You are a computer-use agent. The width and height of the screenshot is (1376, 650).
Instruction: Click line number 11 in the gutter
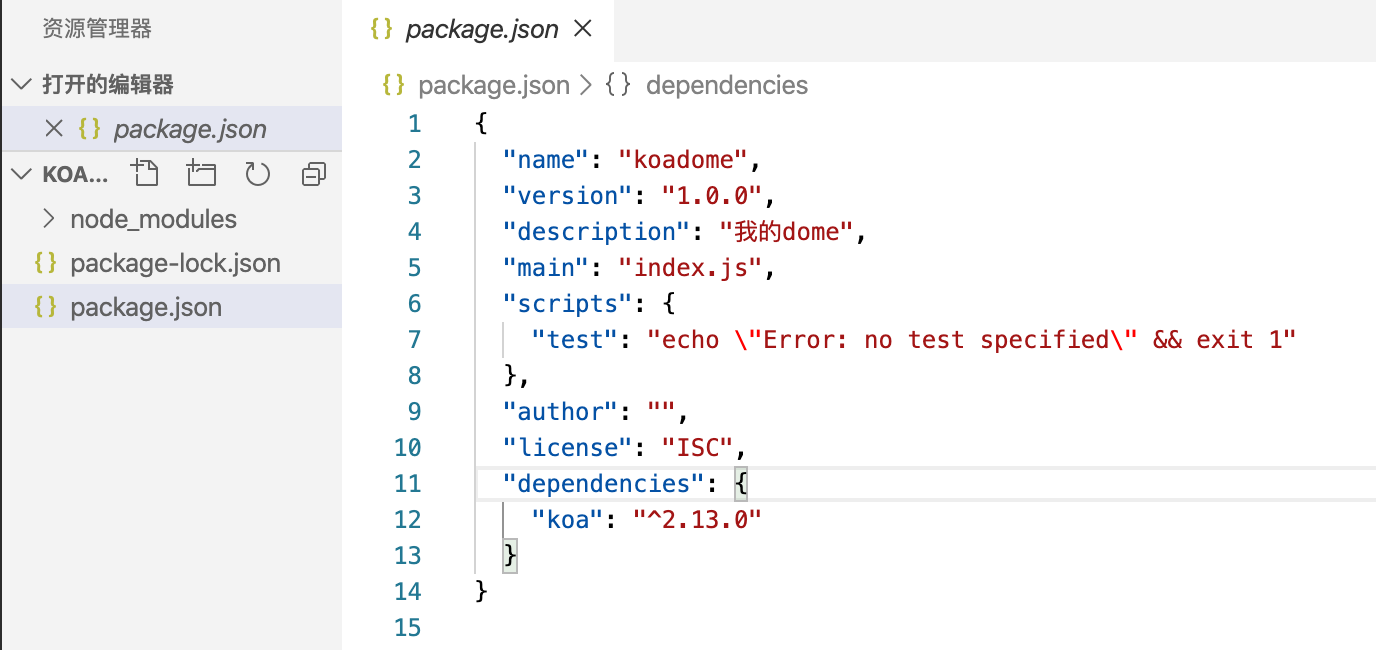click(408, 484)
